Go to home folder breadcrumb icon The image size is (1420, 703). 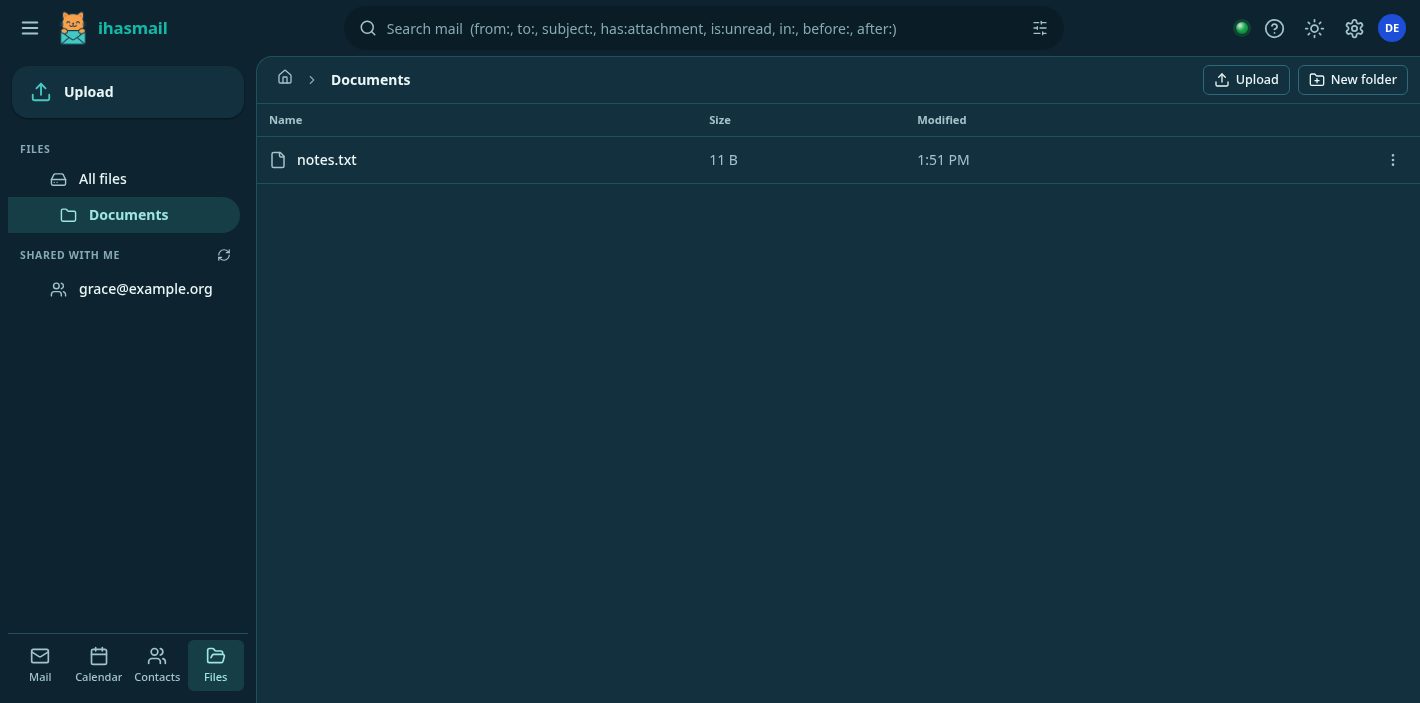pos(285,78)
